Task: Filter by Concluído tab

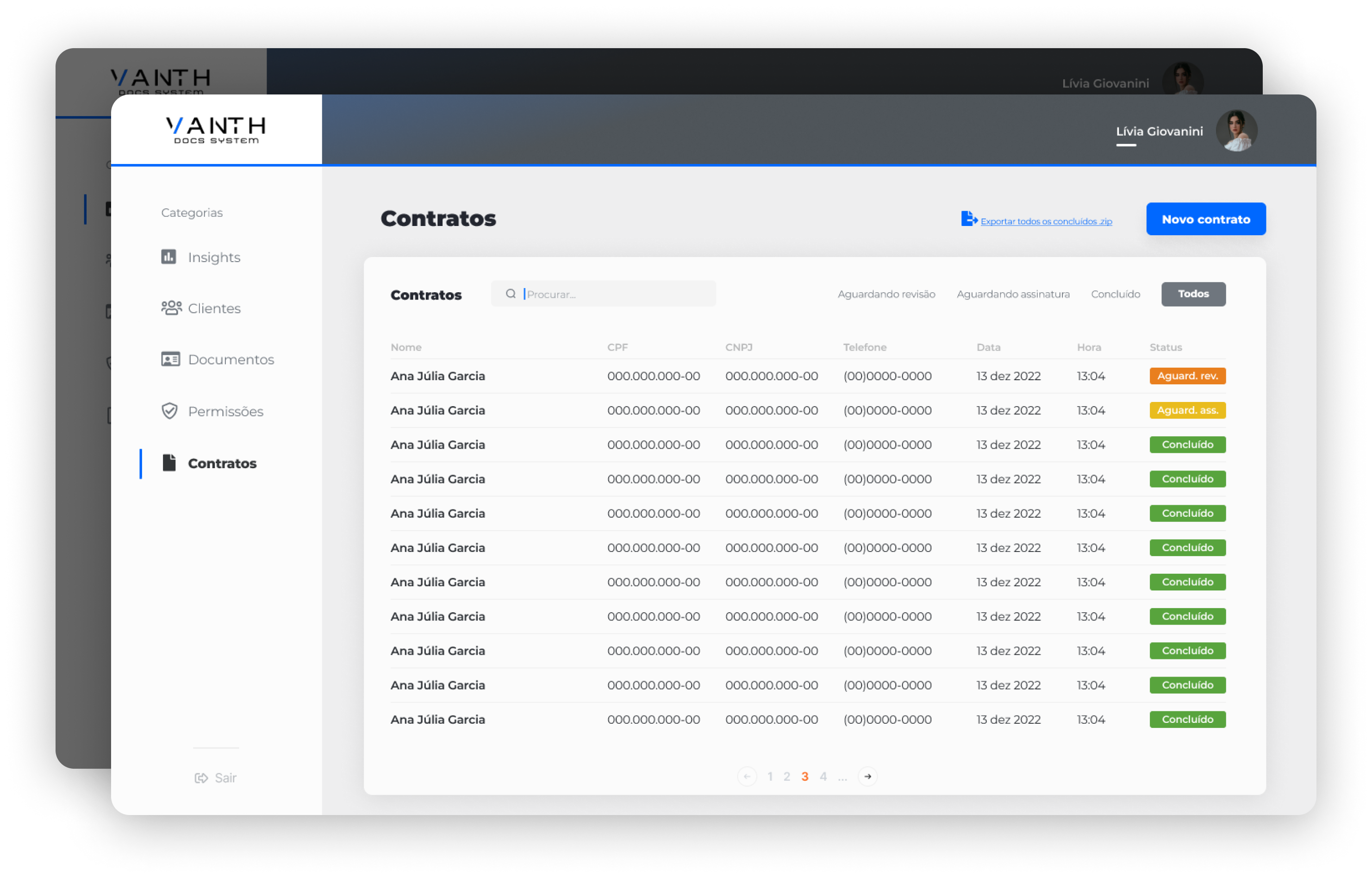Action: (x=1116, y=294)
